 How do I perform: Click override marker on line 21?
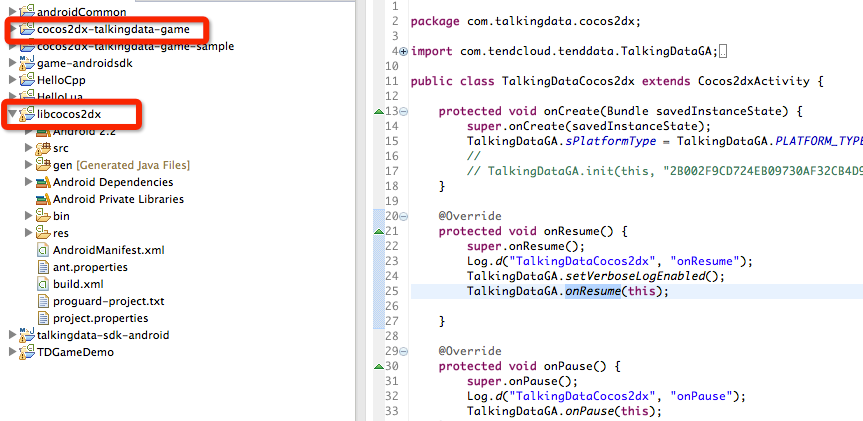coord(378,232)
